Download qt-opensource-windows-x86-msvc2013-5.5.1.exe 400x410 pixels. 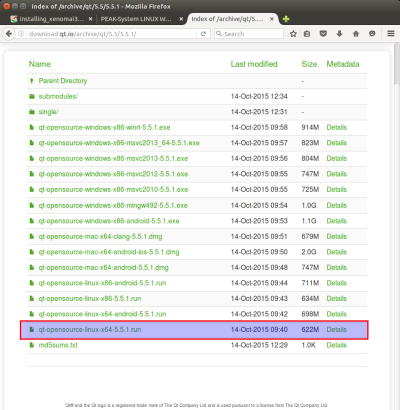[113, 158]
